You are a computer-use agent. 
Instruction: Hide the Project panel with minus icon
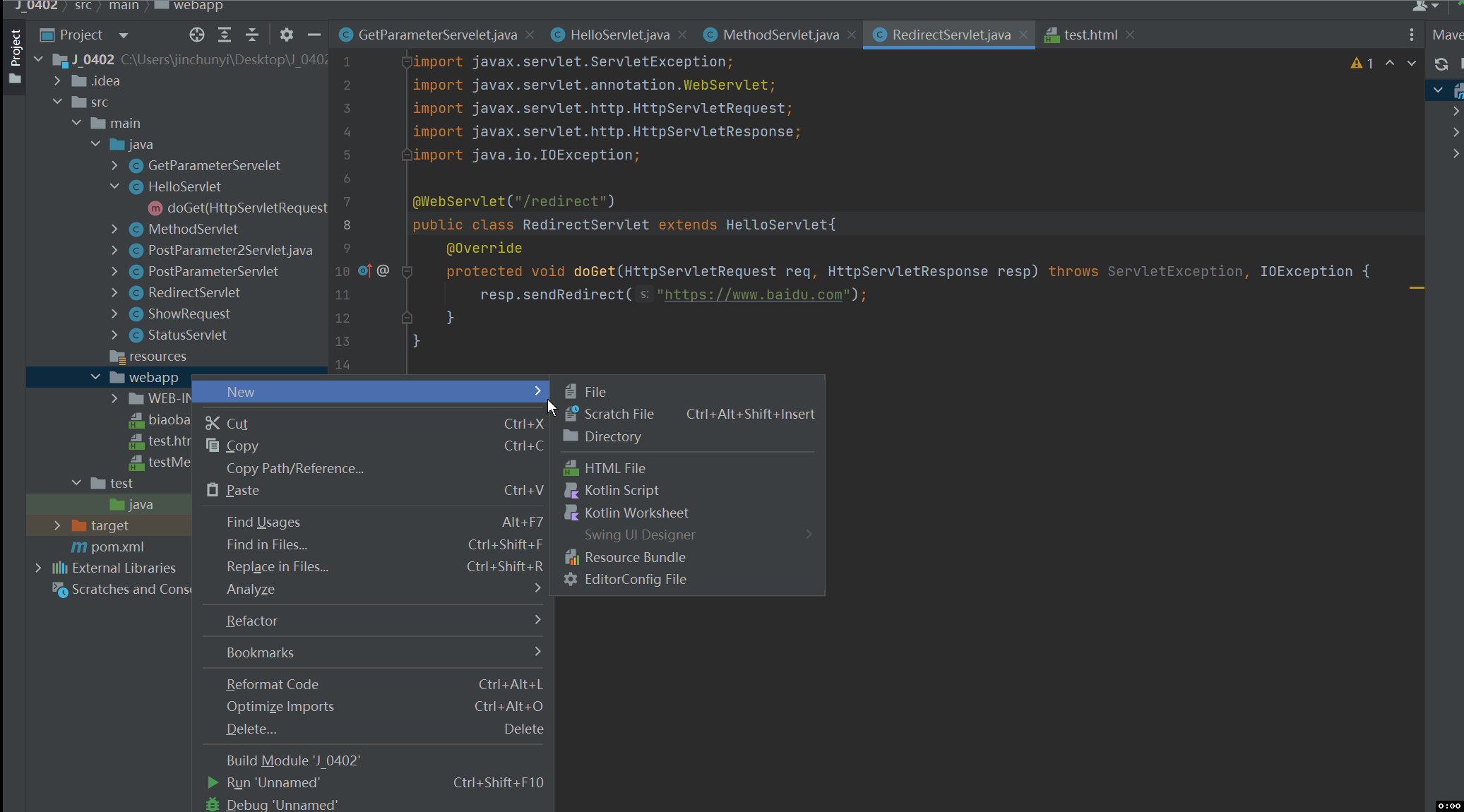(314, 35)
